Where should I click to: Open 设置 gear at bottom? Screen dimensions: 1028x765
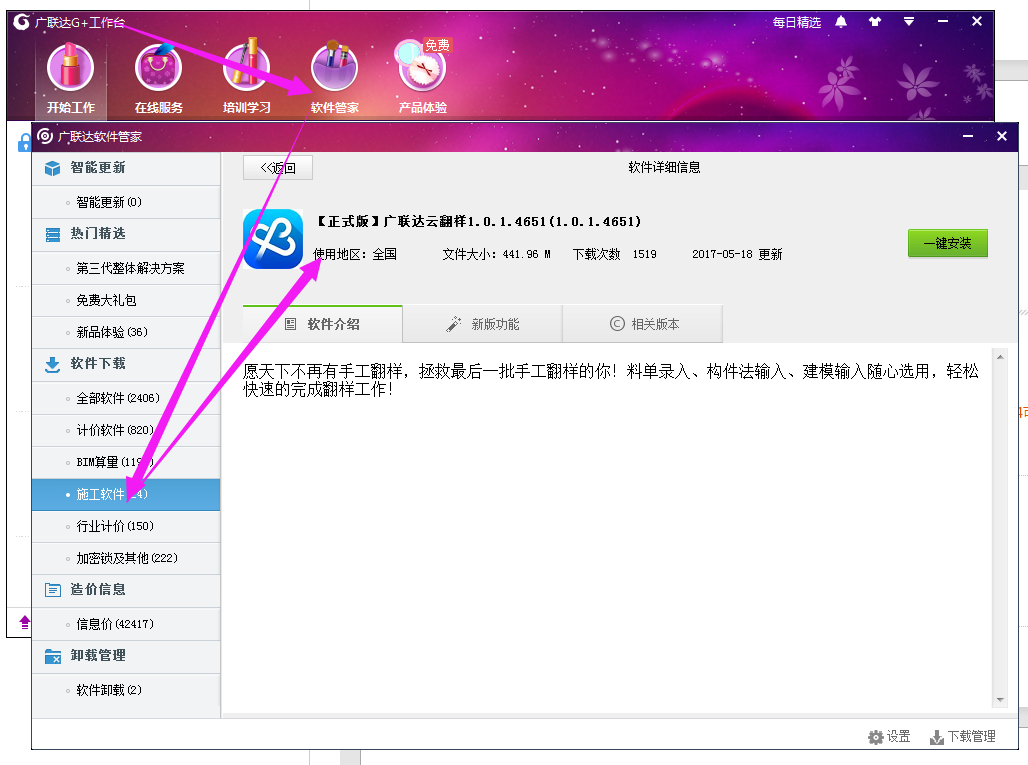888,737
